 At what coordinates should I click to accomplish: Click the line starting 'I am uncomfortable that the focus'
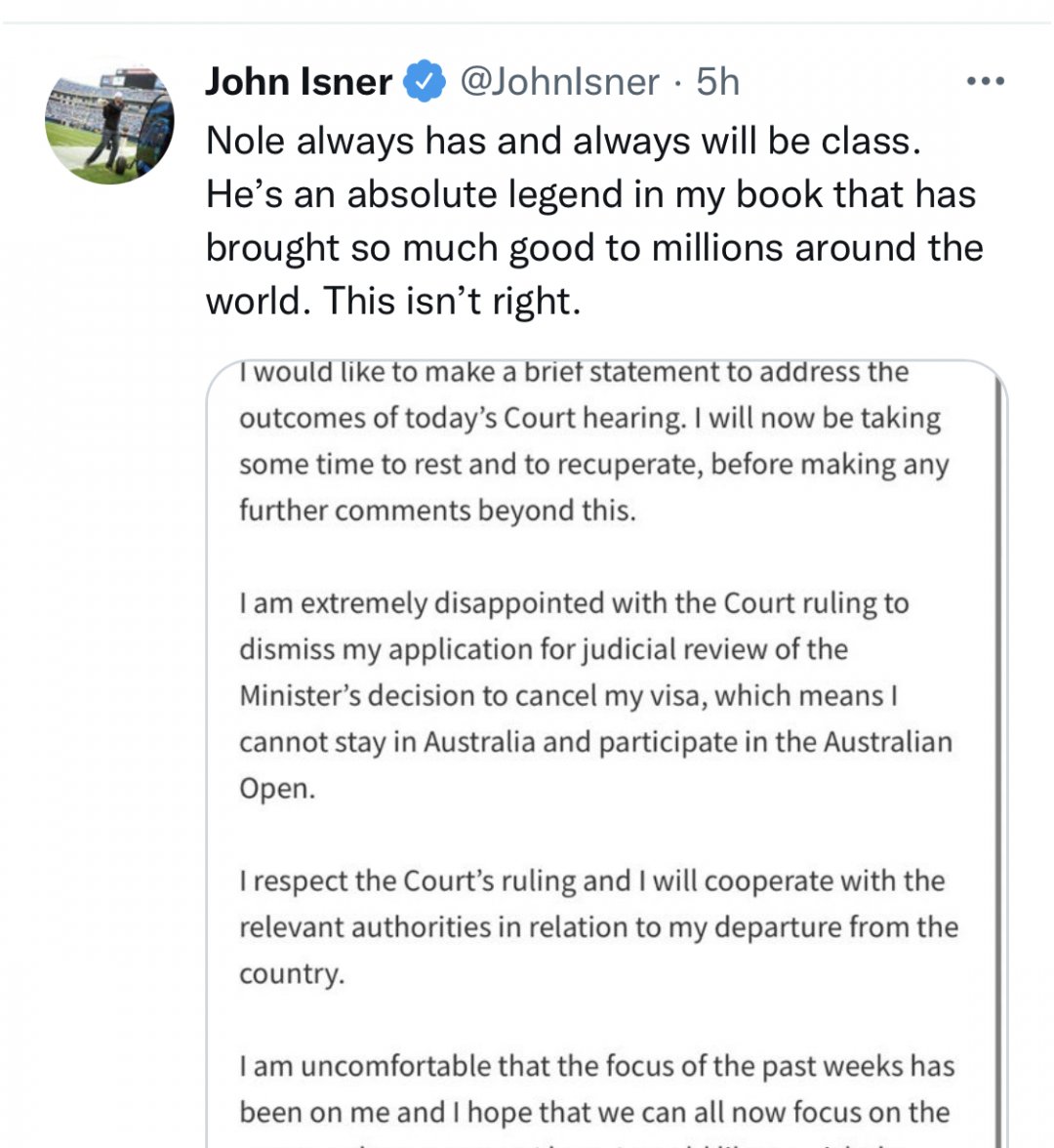pyautogui.click(x=596, y=1066)
